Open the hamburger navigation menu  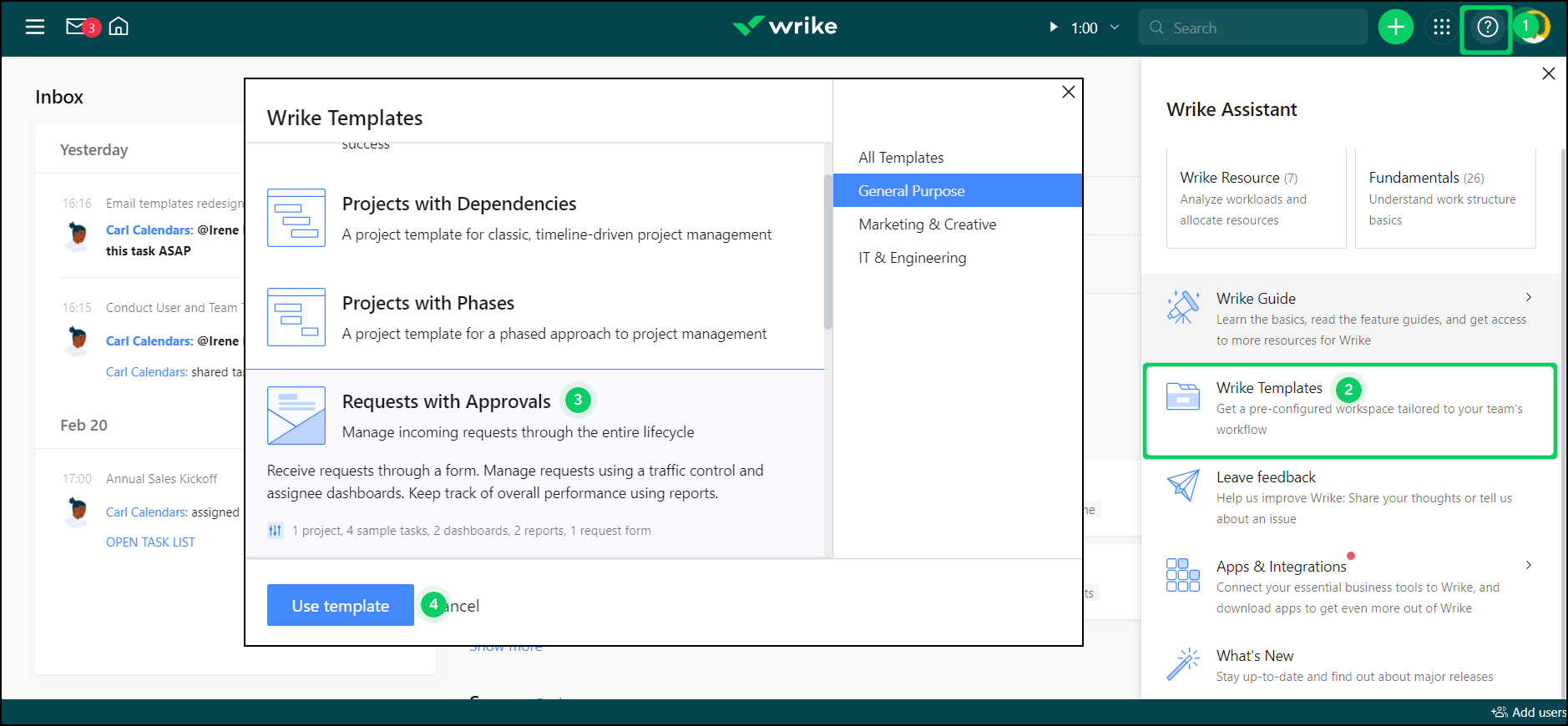coord(35,28)
